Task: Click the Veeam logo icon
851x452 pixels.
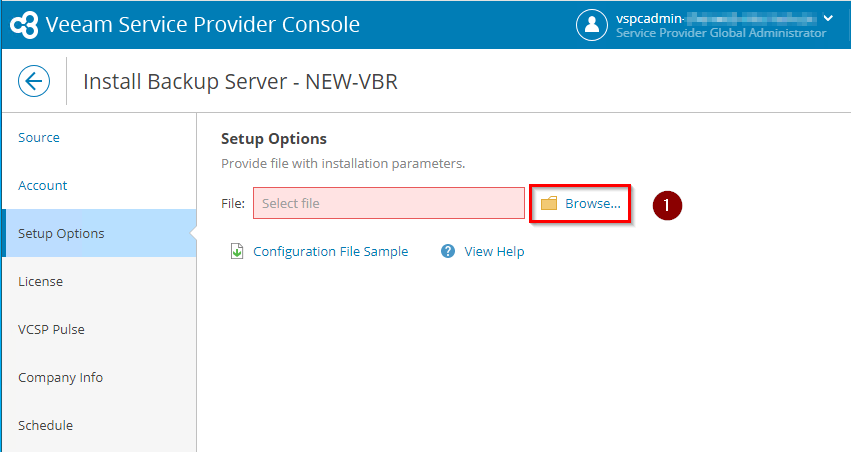Action: pyautogui.click(x=24, y=24)
